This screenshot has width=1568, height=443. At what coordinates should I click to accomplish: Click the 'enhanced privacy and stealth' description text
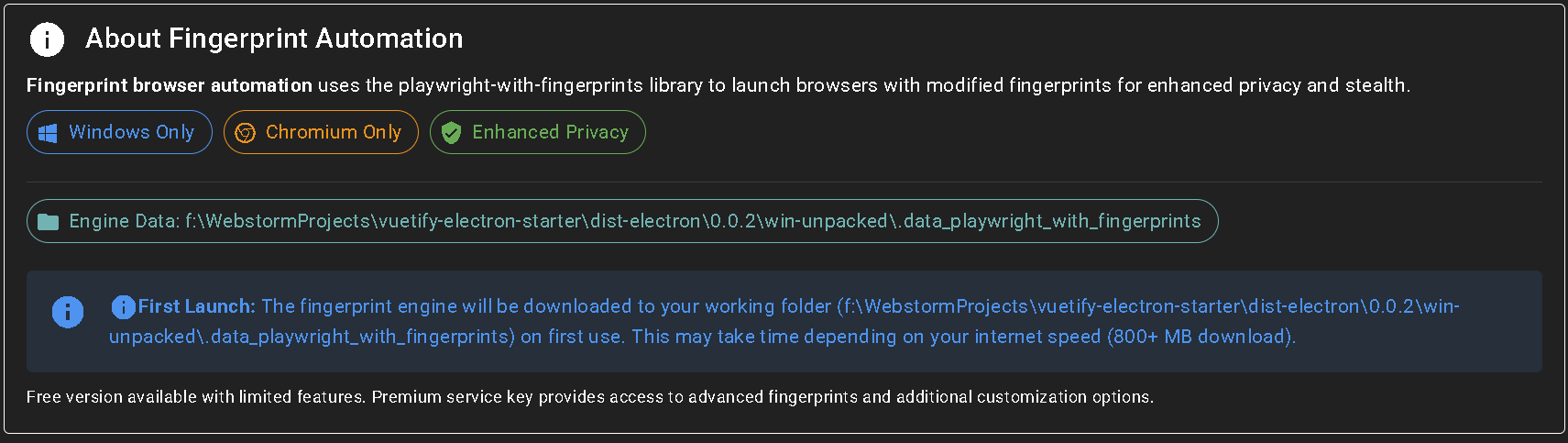[x=1277, y=85]
